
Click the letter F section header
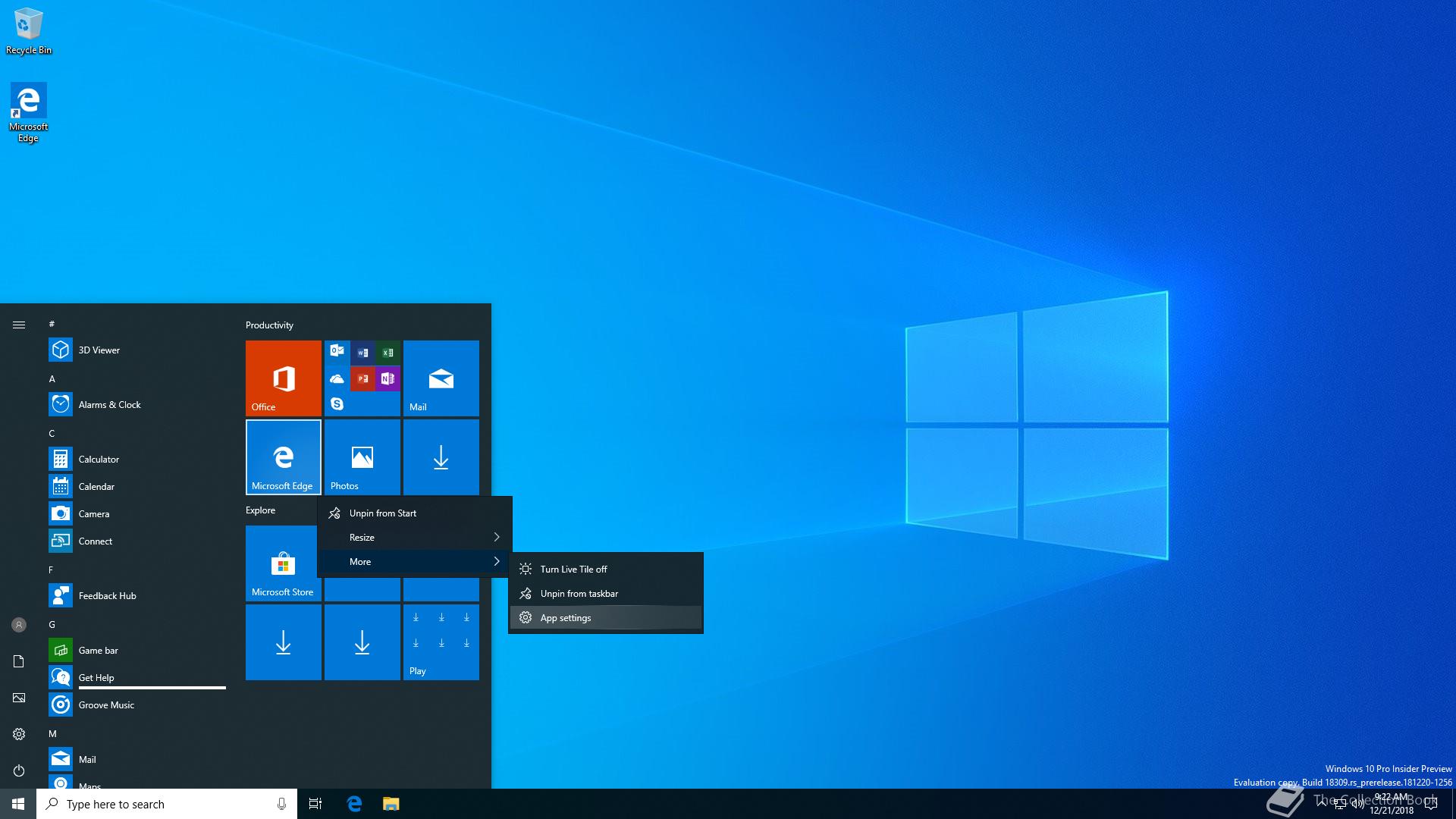point(51,570)
